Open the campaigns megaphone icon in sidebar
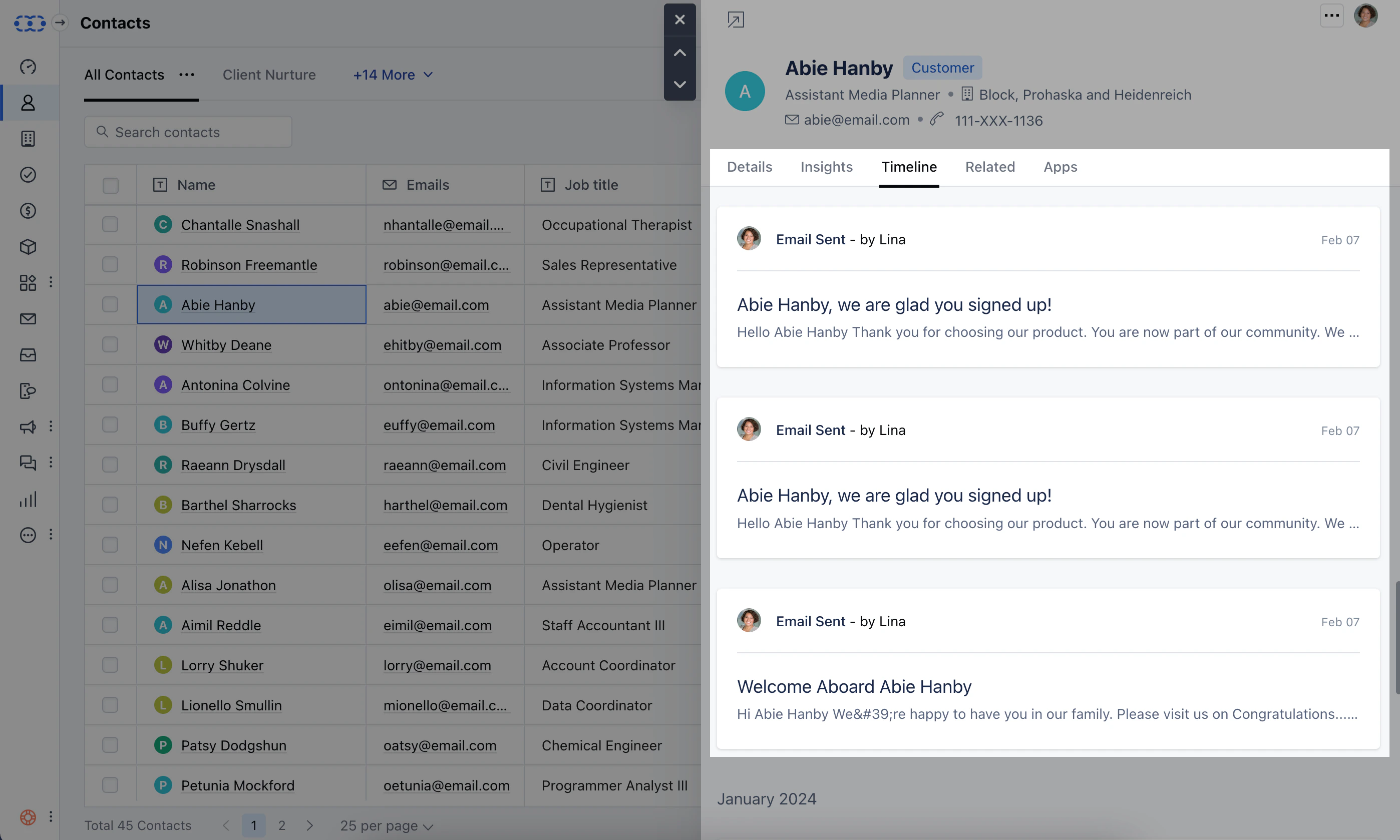The width and height of the screenshot is (1400, 840). click(28, 427)
